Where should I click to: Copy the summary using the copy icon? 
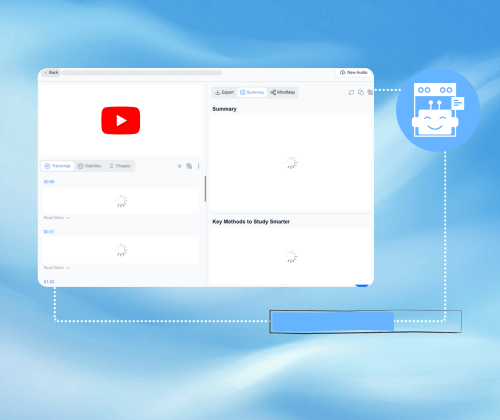361,92
